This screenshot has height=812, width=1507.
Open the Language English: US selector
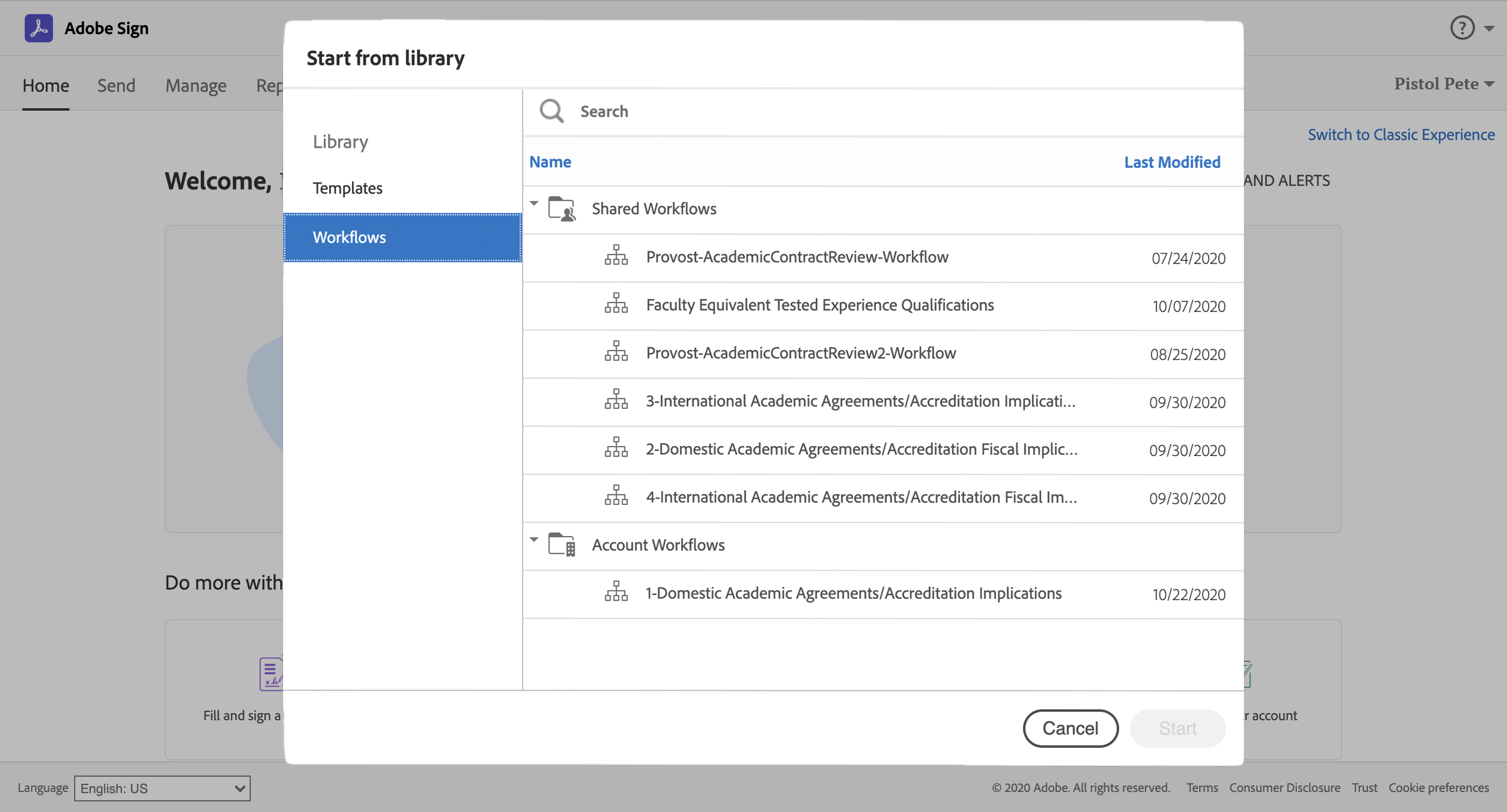(162, 788)
